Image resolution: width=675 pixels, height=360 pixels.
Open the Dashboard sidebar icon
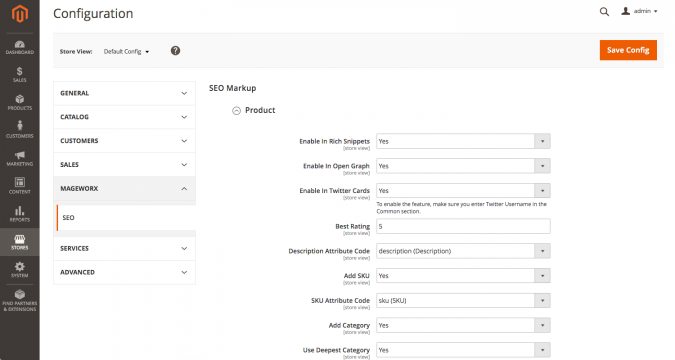point(19,47)
